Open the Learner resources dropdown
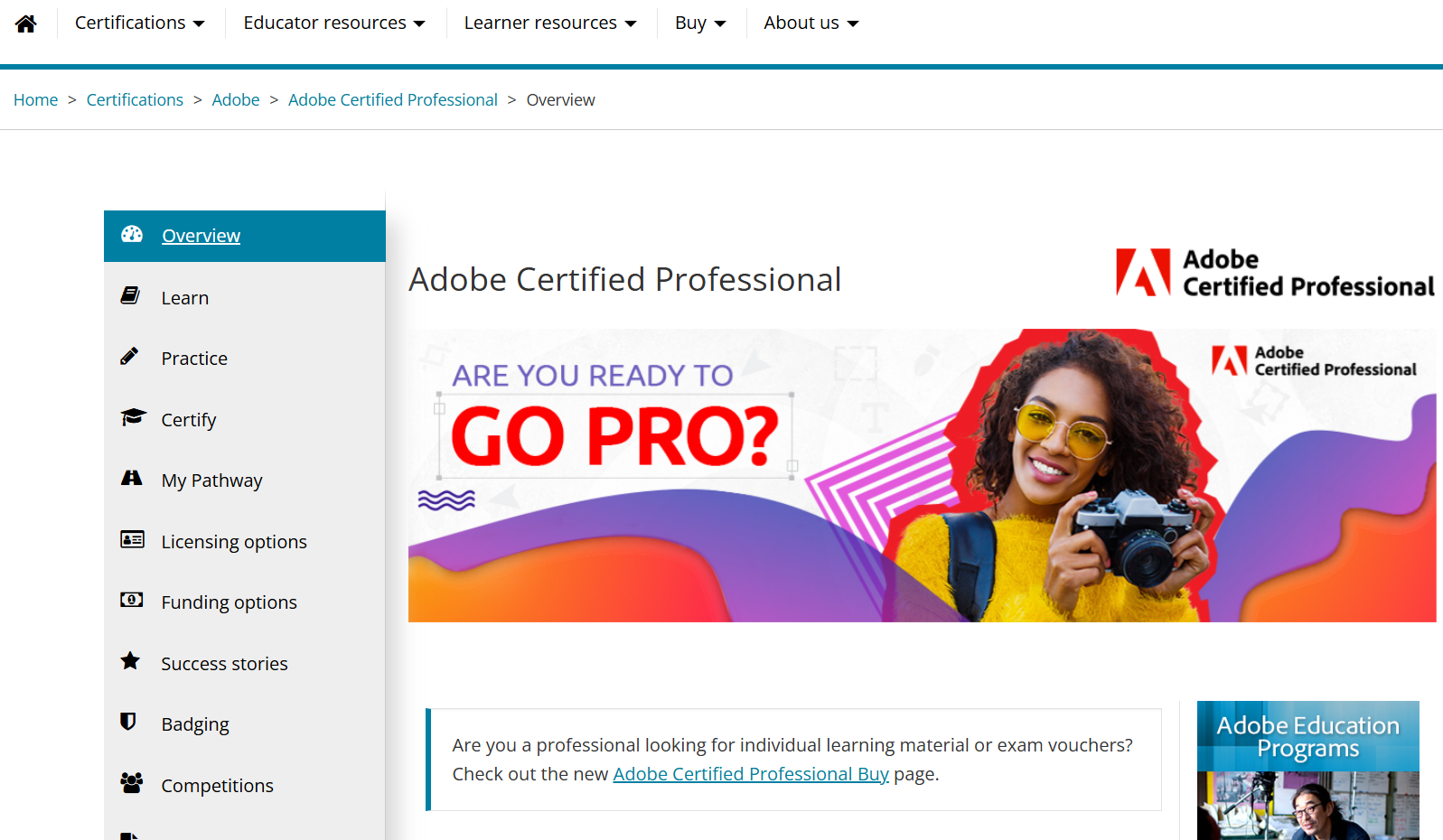The image size is (1443, 840). click(550, 23)
